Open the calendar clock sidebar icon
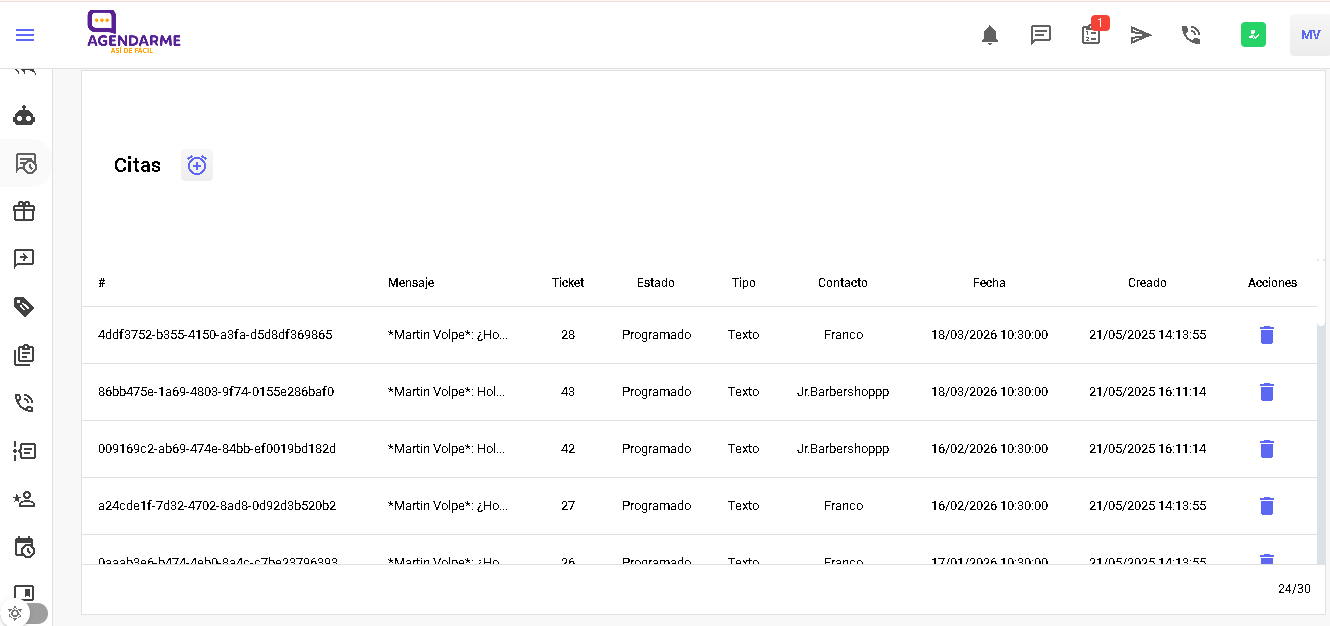This screenshot has height=626, width=1330. click(x=24, y=546)
